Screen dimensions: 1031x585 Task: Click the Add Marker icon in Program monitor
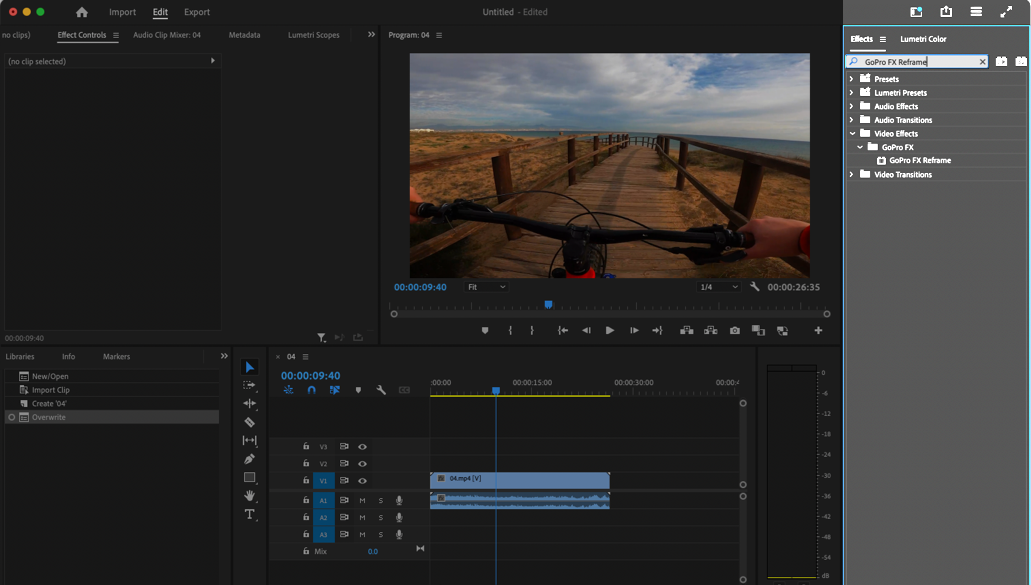[x=485, y=330]
